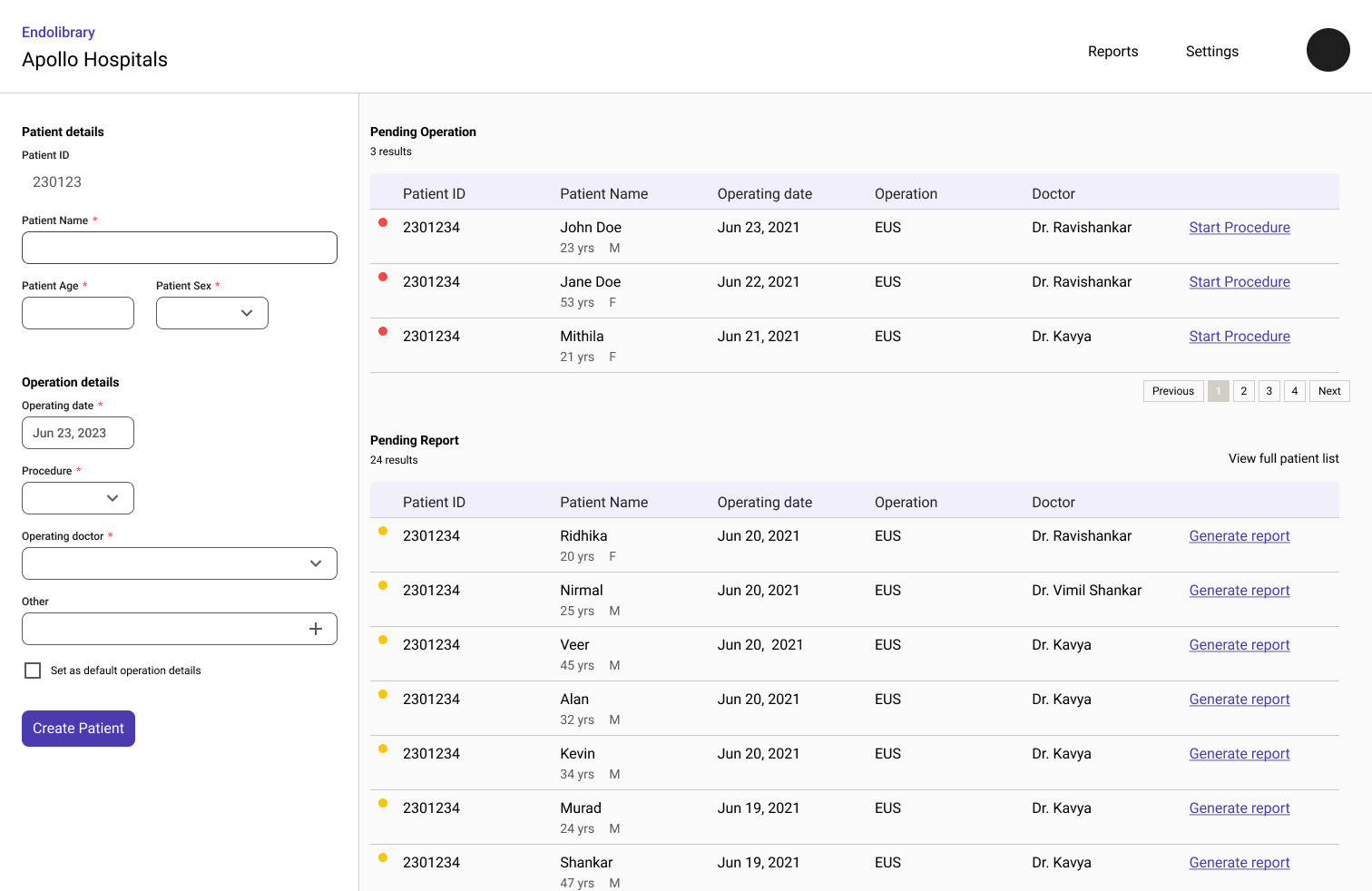Click patient name Alan
The image size is (1372, 891).
pyautogui.click(x=574, y=700)
